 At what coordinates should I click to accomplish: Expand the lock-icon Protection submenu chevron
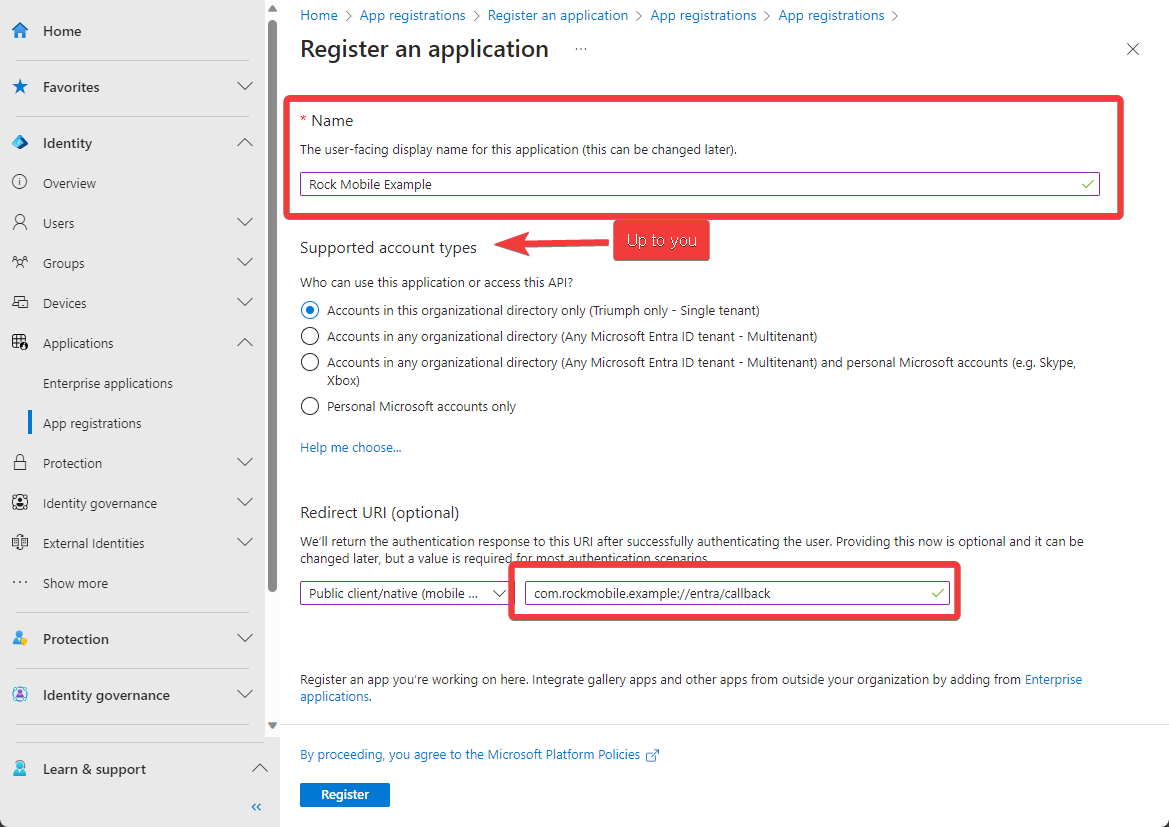pyautogui.click(x=245, y=462)
